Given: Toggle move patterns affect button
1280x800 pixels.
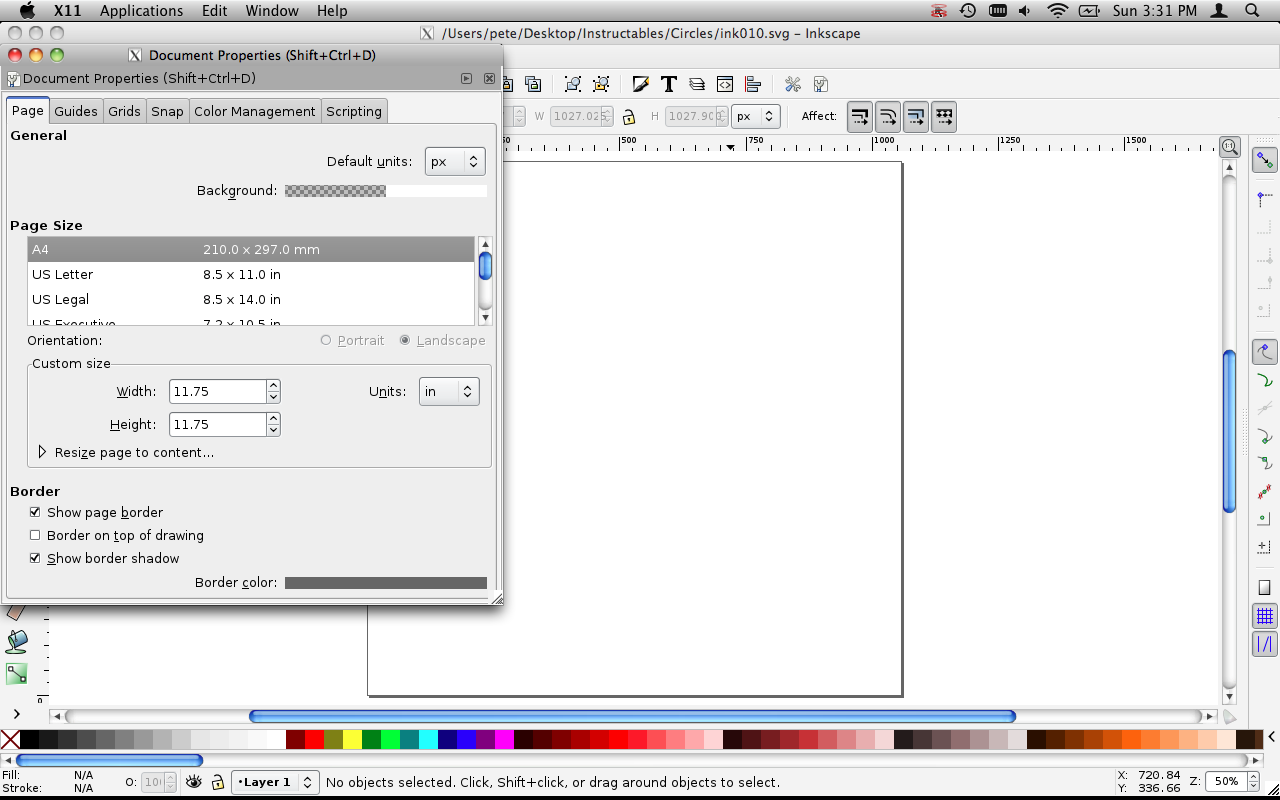Looking at the screenshot, I should [x=944, y=116].
